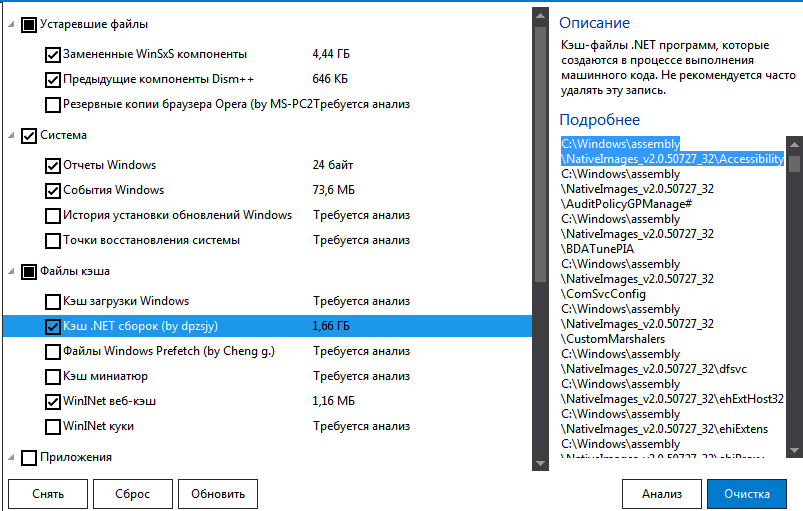803x511 pixels.
Task: Collapse the Система group
Action: click(x=11, y=135)
